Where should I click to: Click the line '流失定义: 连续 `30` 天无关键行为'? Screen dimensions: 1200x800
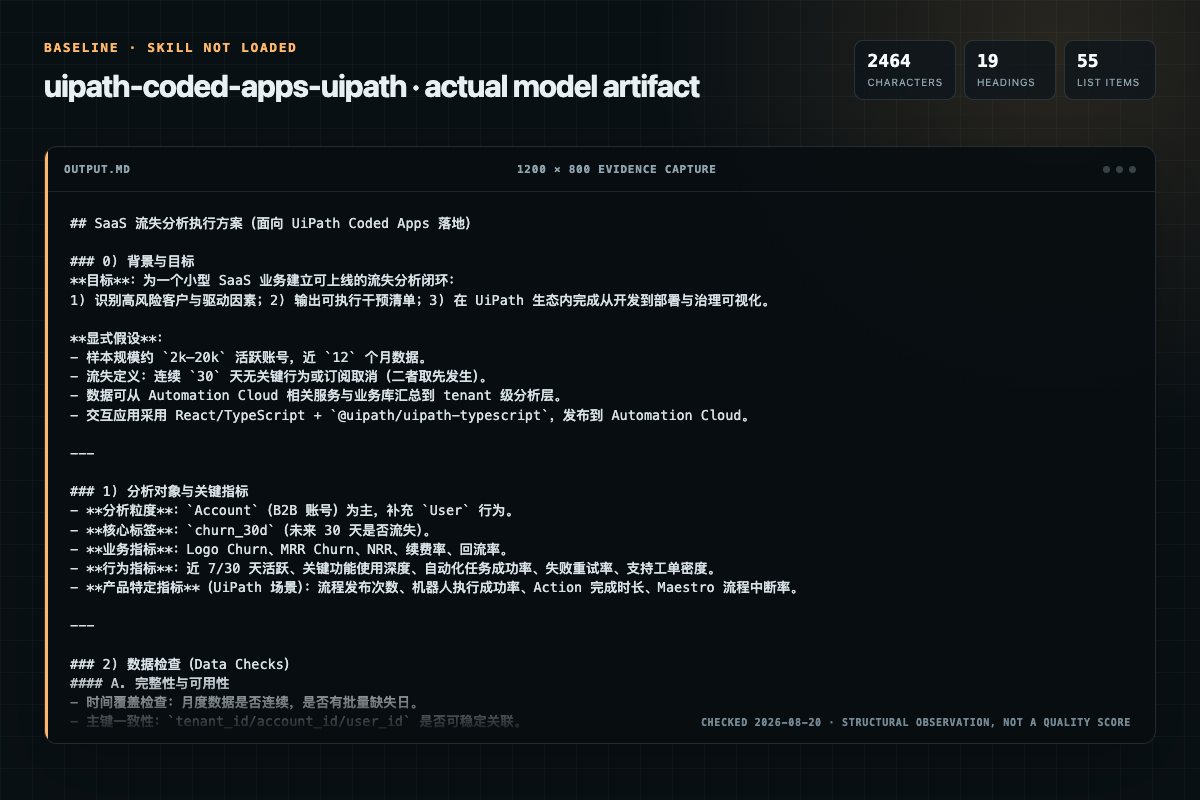(279, 377)
